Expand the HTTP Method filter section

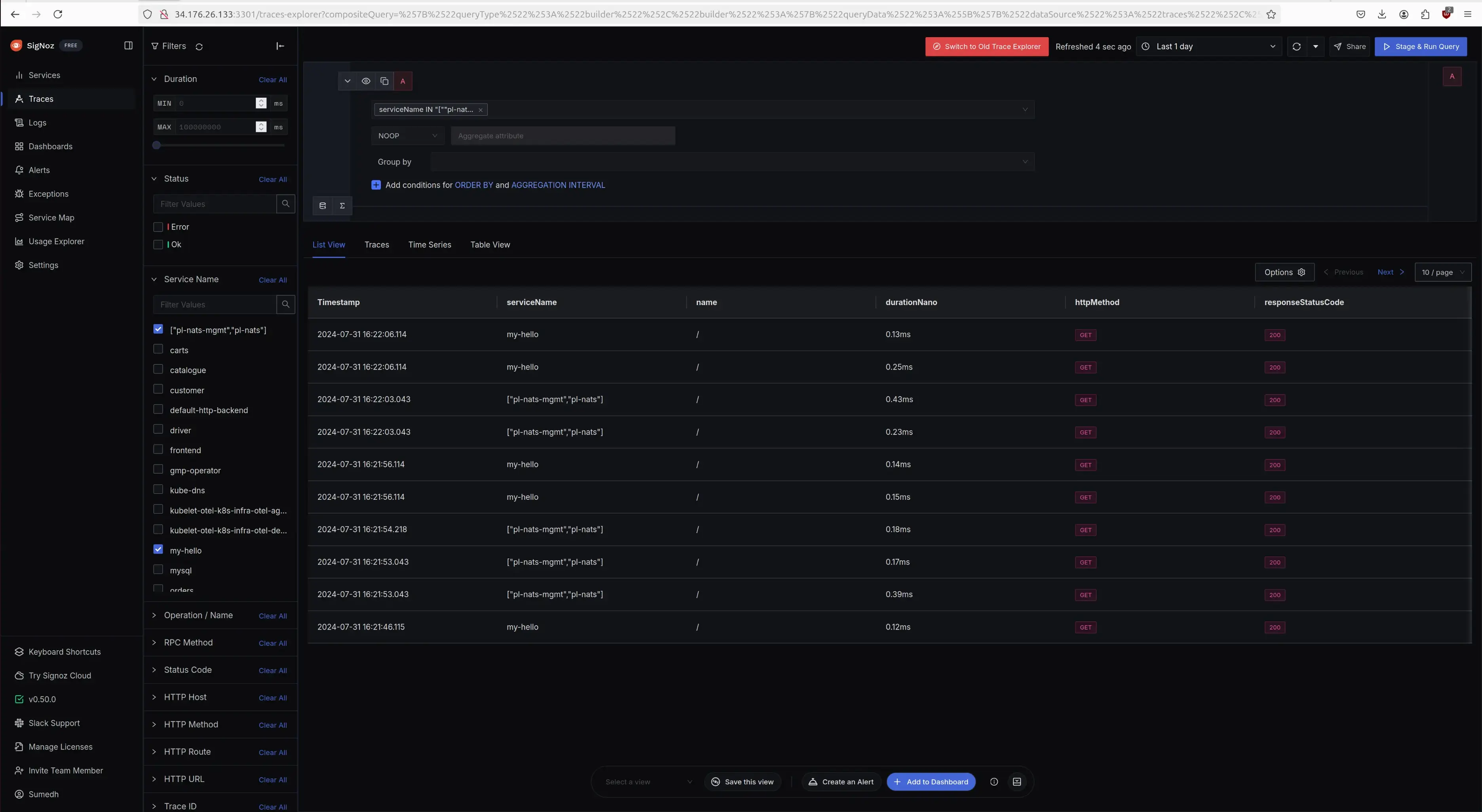coord(190,724)
